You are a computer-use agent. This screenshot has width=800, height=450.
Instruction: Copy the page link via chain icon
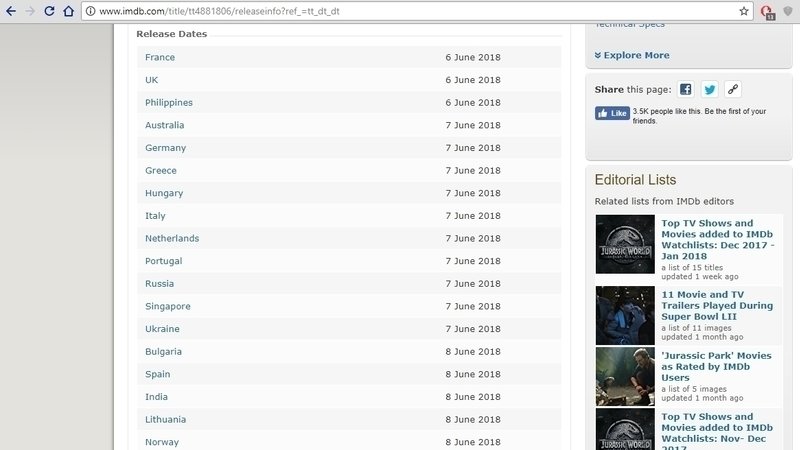[x=733, y=89]
